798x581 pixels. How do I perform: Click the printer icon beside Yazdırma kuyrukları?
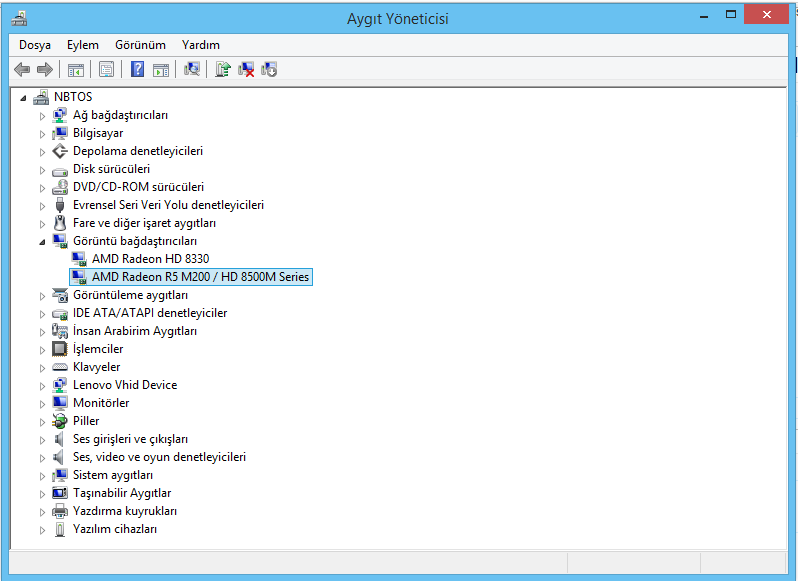(60, 511)
